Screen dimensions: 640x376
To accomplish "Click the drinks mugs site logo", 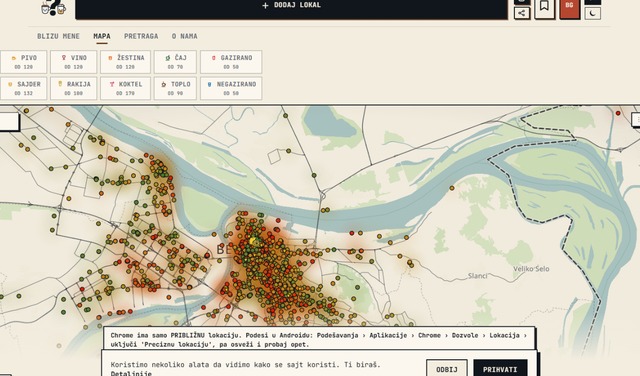I will coord(53,7).
